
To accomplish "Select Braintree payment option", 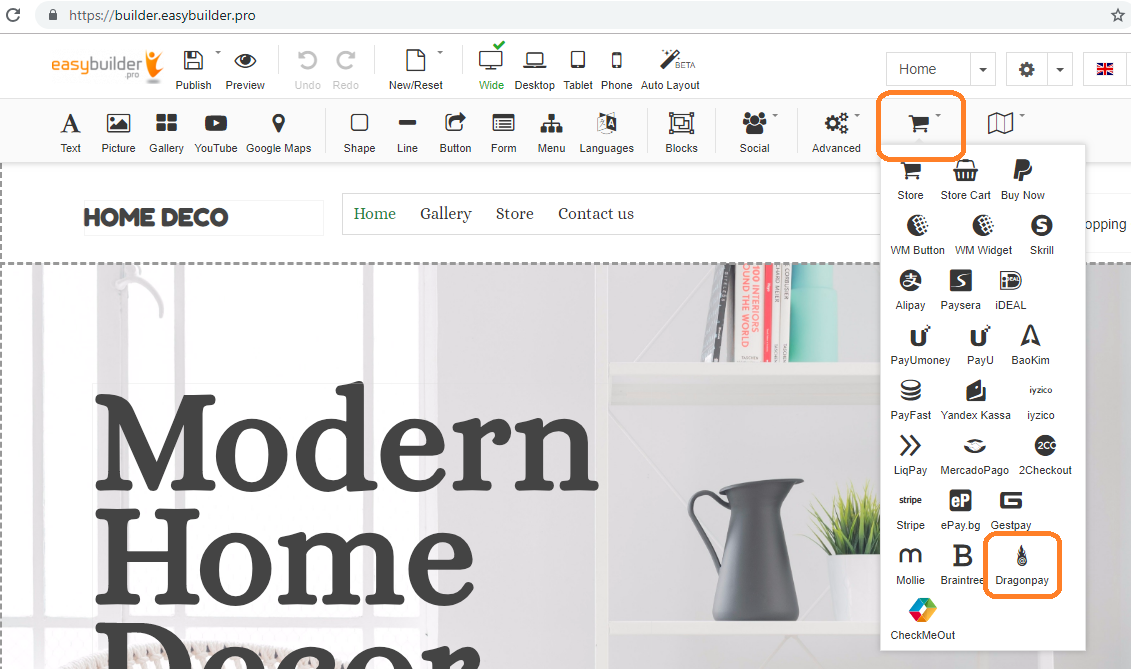I will (x=962, y=564).
